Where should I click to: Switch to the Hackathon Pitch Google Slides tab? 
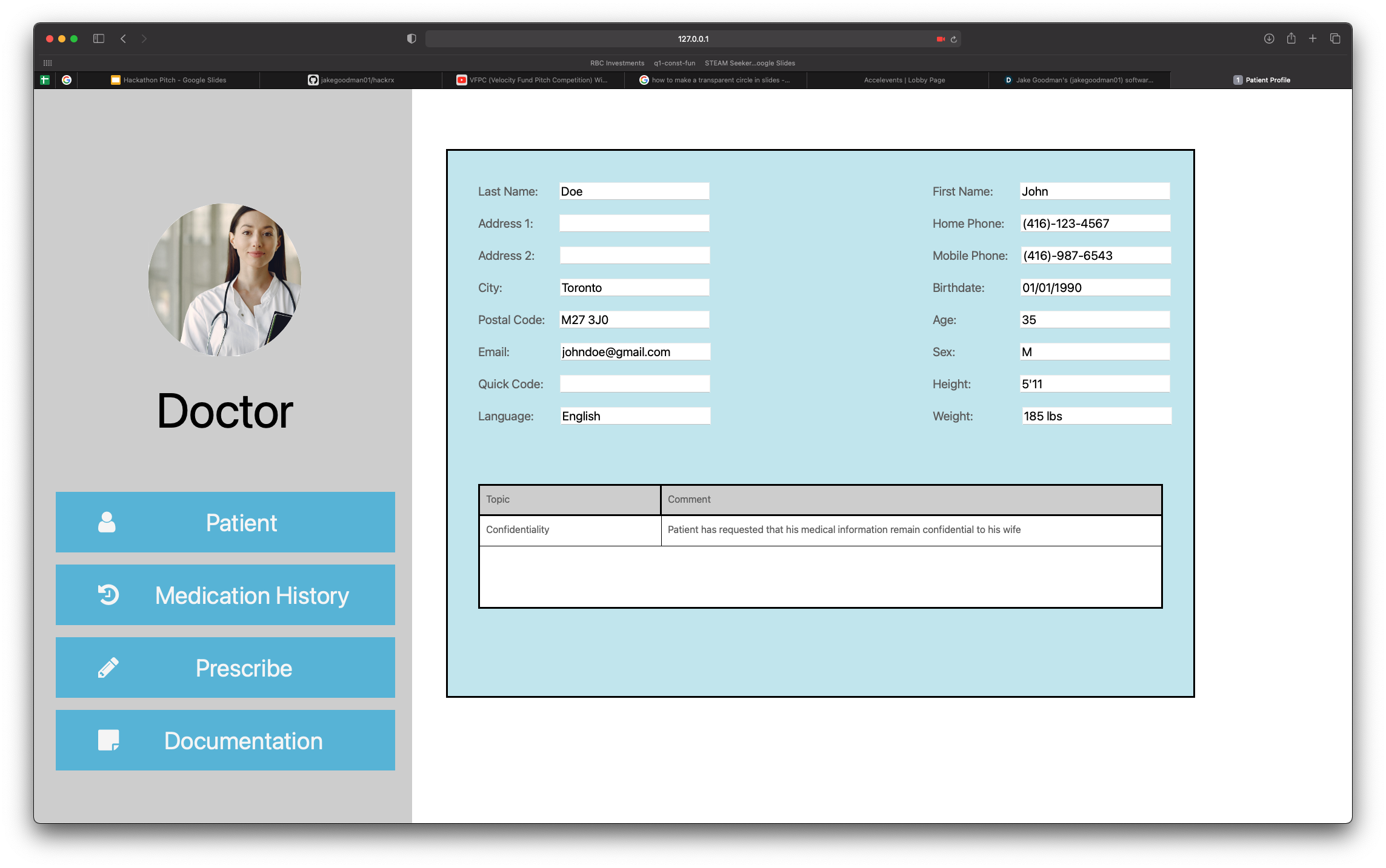(169, 80)
